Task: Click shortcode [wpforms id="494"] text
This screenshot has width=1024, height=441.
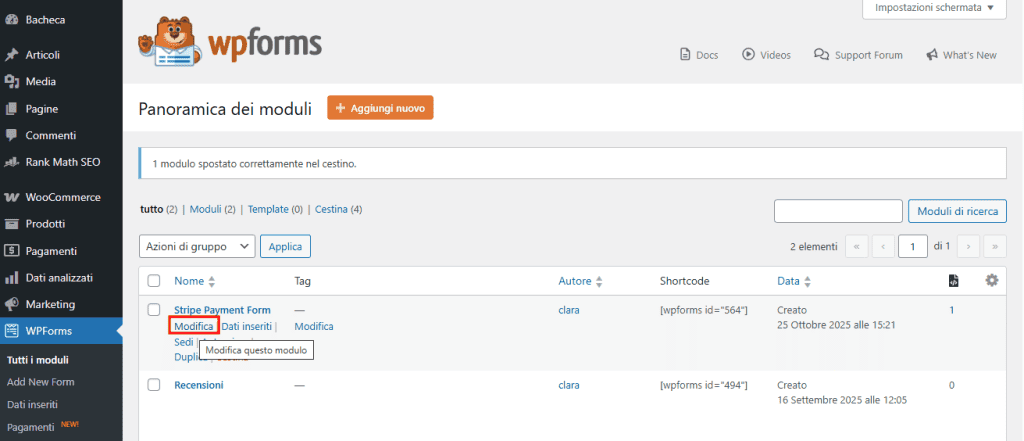Action: (x=703, y=385)
